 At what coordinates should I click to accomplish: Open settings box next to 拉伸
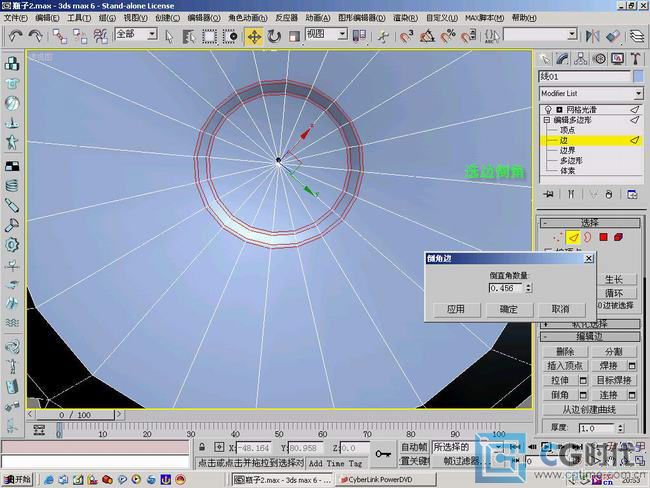click(x=583, y=381)
